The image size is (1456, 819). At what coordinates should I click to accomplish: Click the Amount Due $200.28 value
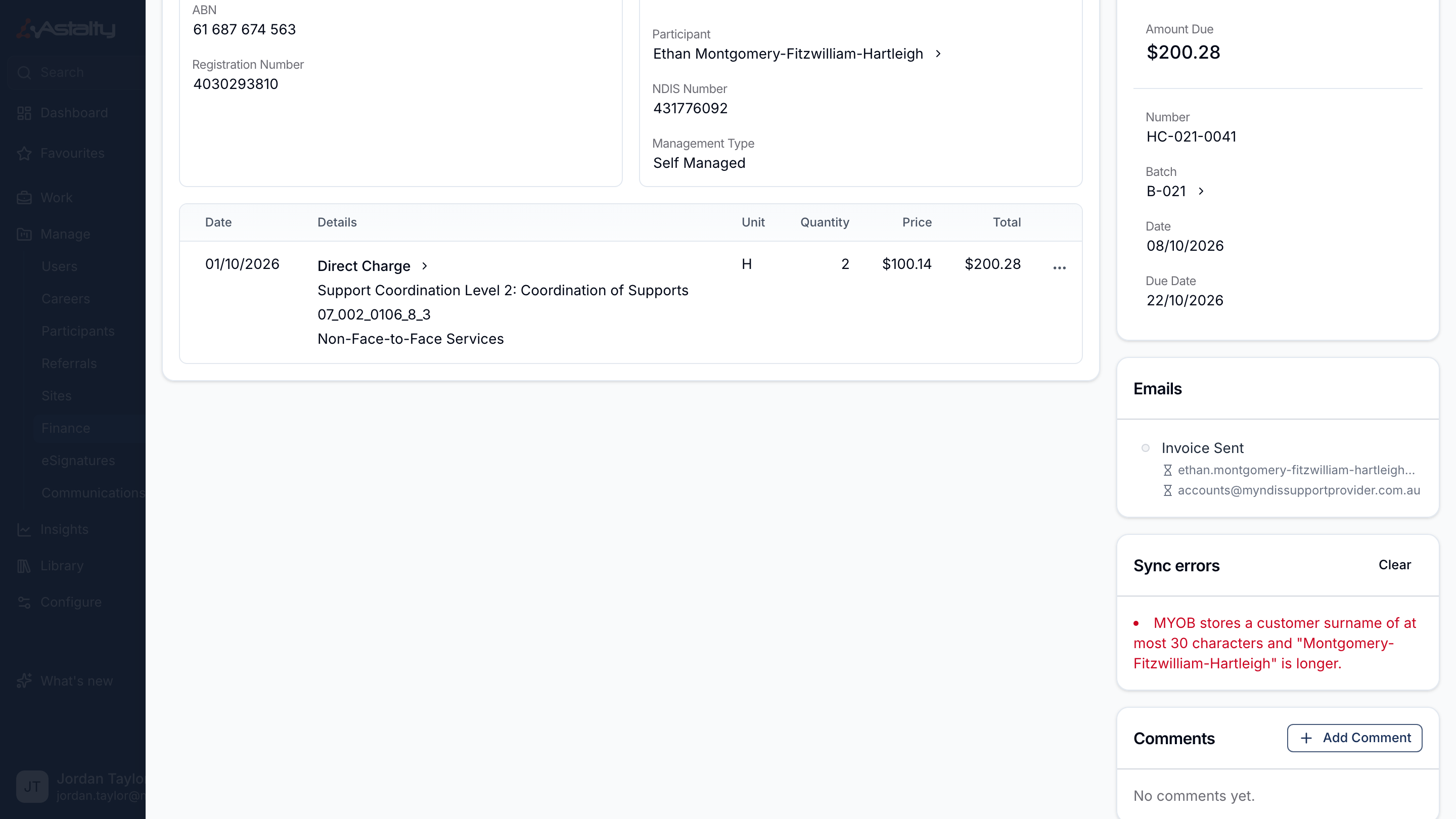point(1183,53)
